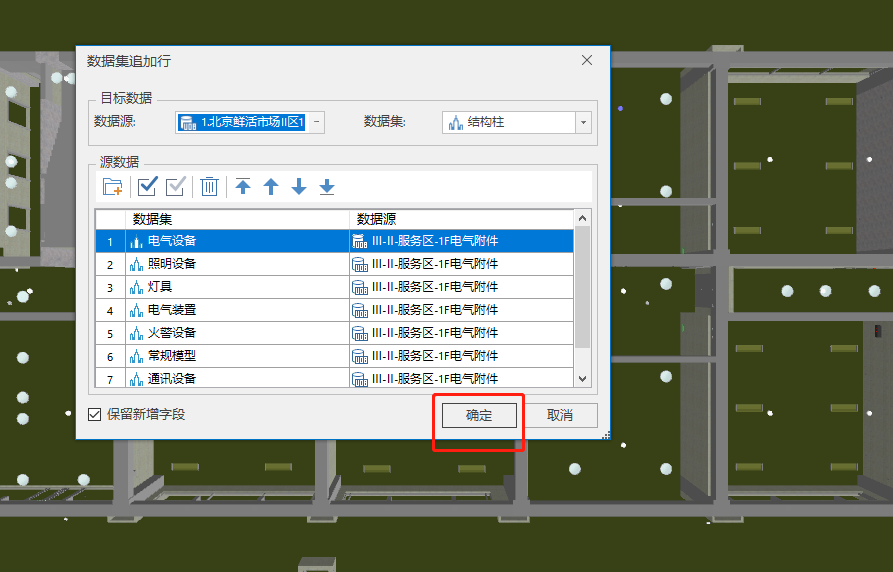893x572 pixels.
Task: Click the list vertical scrollbar thumb
Action: pyautogui.click(x=582, y=287)
